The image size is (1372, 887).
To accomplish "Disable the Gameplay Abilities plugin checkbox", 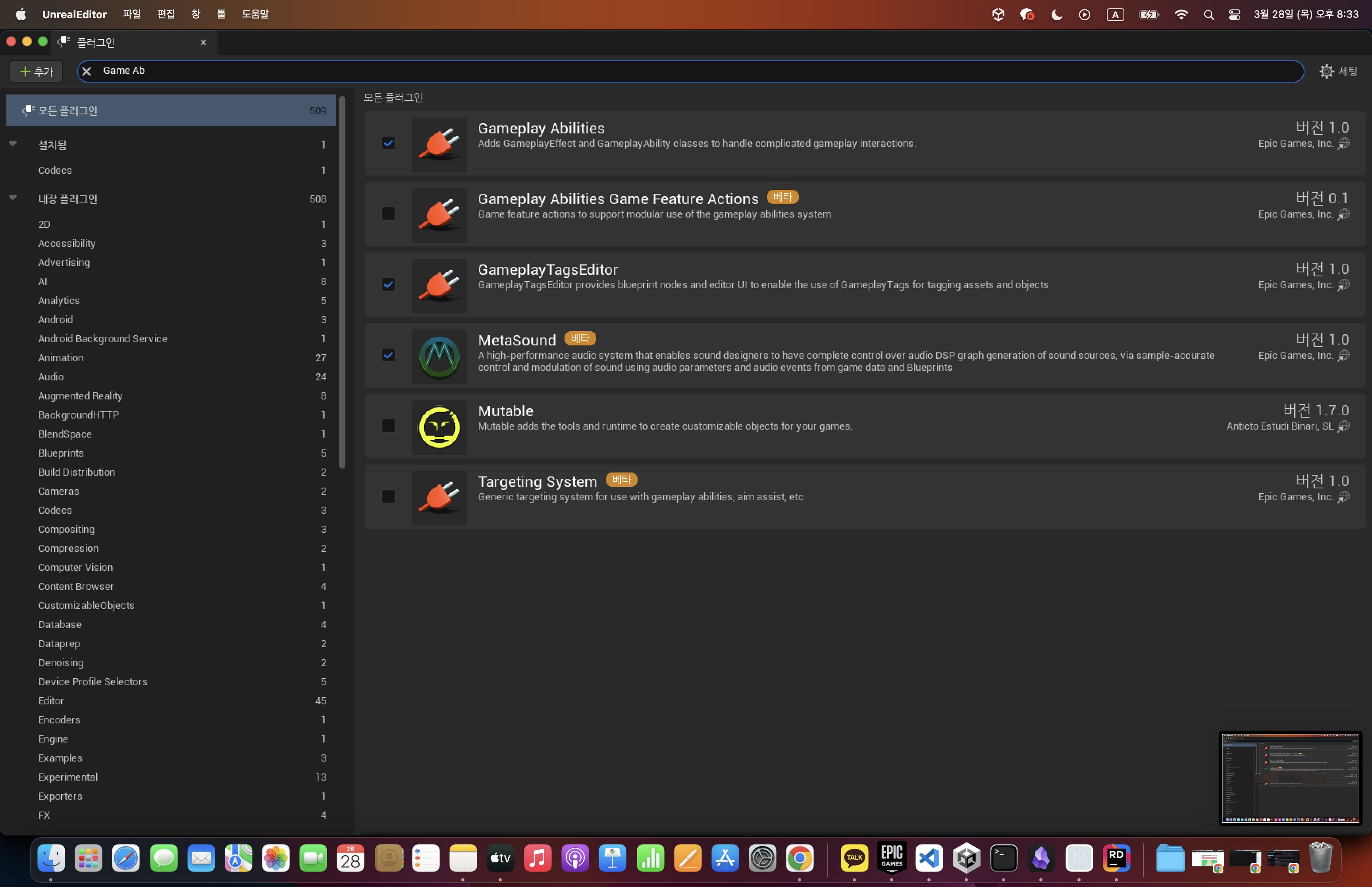I will tap(388, 143).
